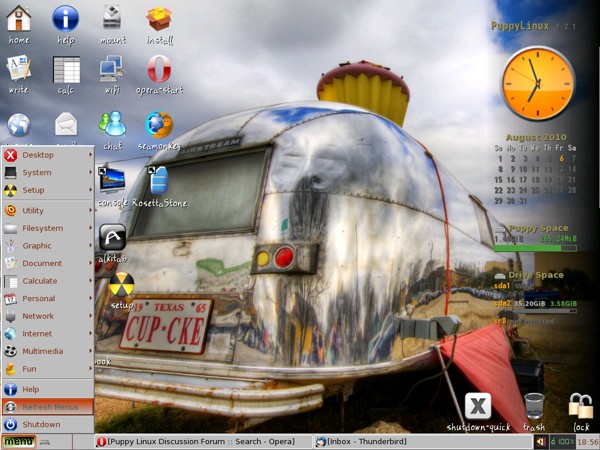Screen dimensions: 600x450
Task: Click the green menu button
Action: [18, 442]
